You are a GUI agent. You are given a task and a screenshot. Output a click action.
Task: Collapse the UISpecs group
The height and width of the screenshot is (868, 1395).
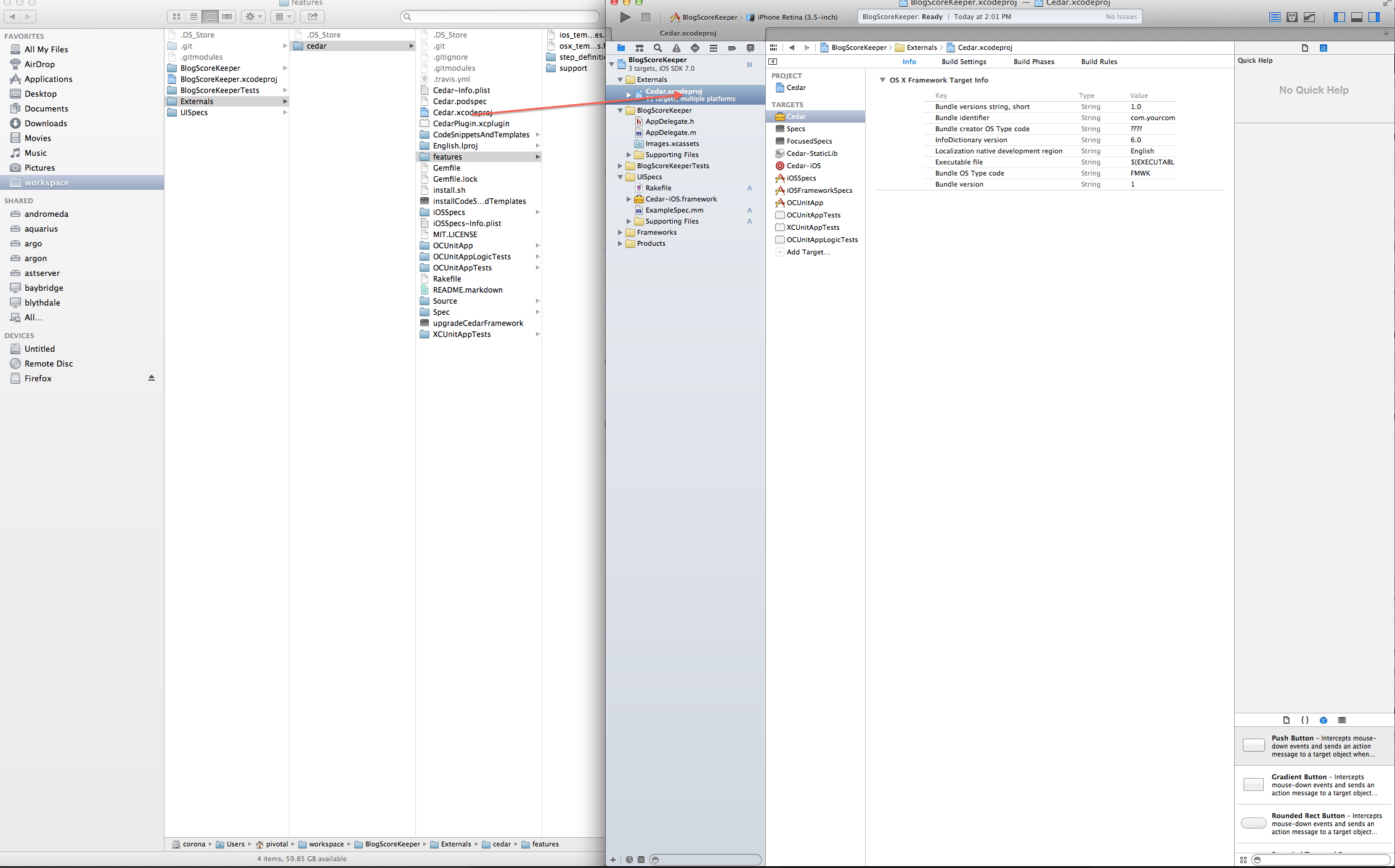620,177
